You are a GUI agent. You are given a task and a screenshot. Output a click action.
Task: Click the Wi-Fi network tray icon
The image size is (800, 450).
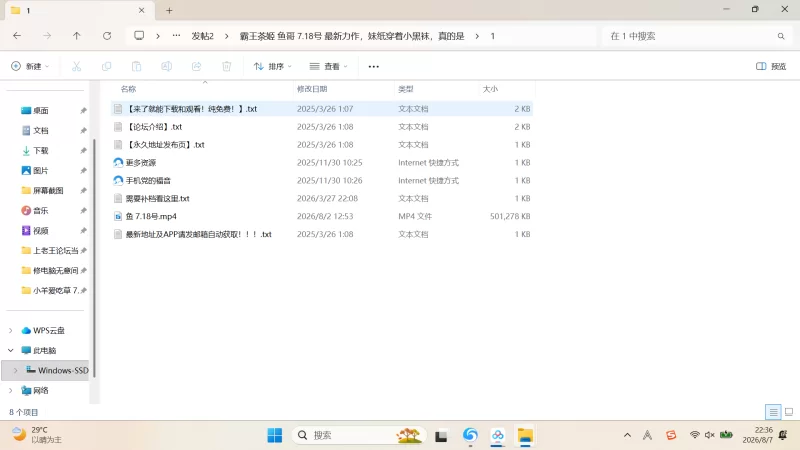pyautogui.click(x=694, y=435)
